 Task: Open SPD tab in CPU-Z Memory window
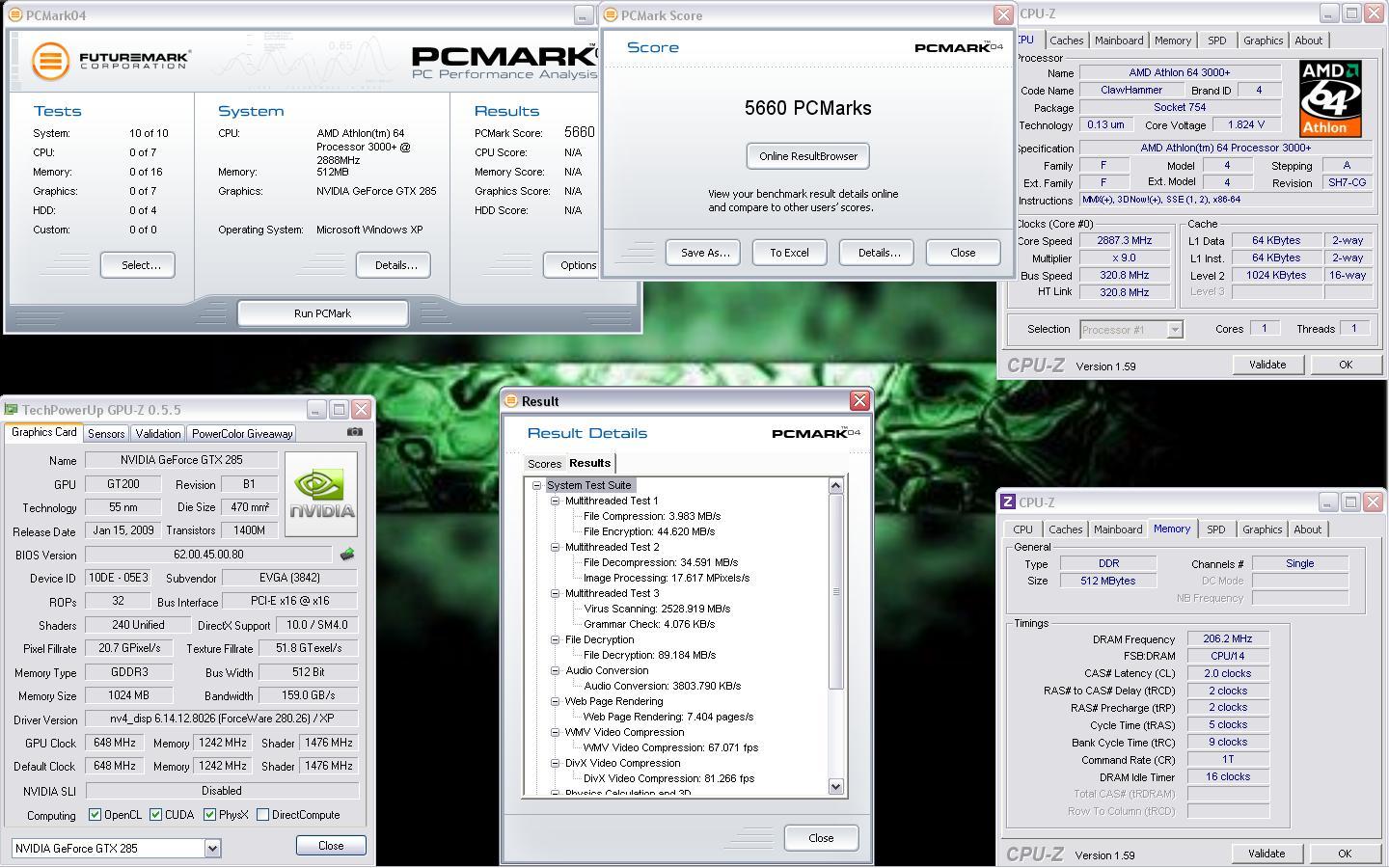click(1215, 529)
